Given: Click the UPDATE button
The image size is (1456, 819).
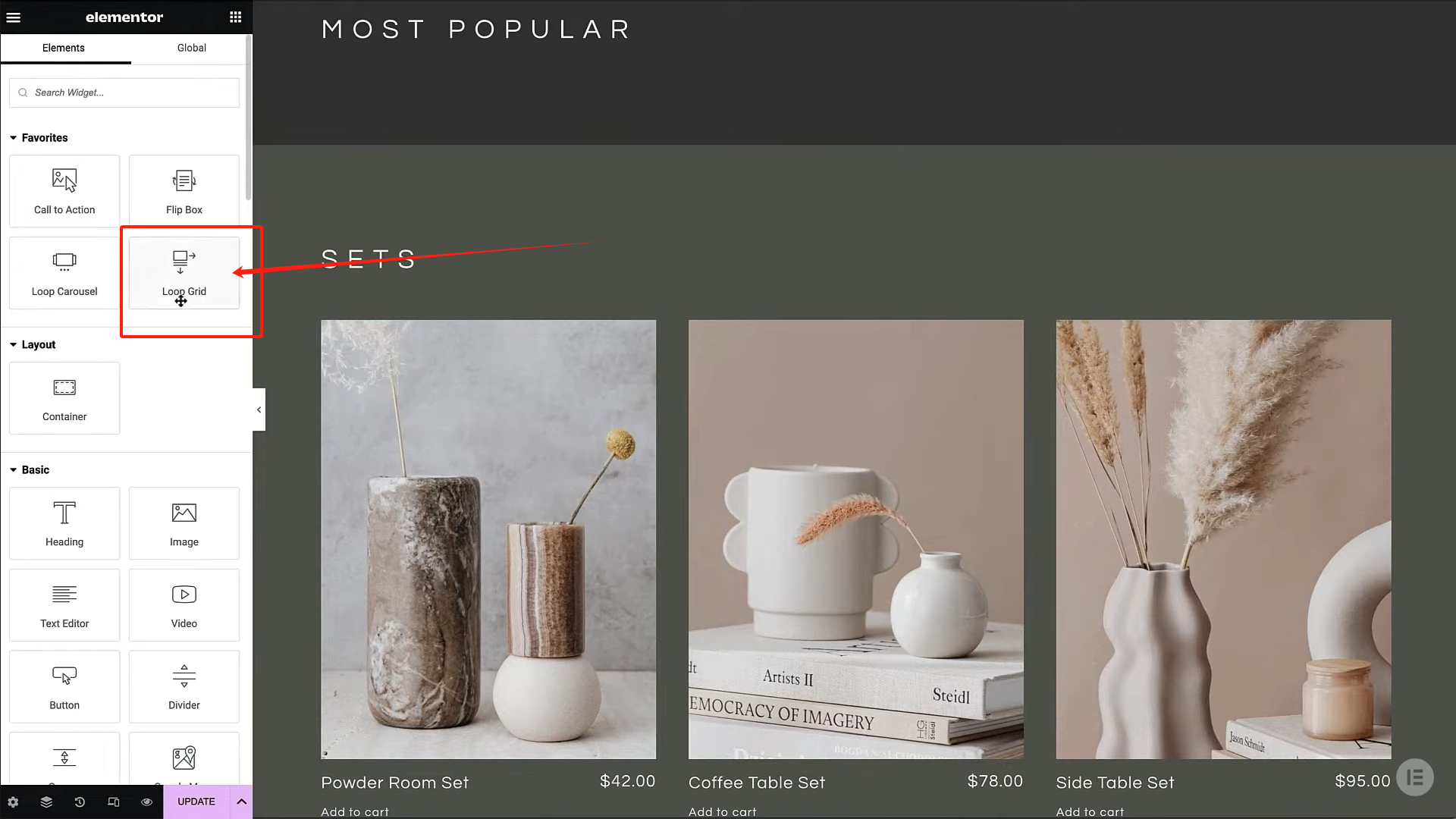Looking at the screenshot, I should pos(196,802).
